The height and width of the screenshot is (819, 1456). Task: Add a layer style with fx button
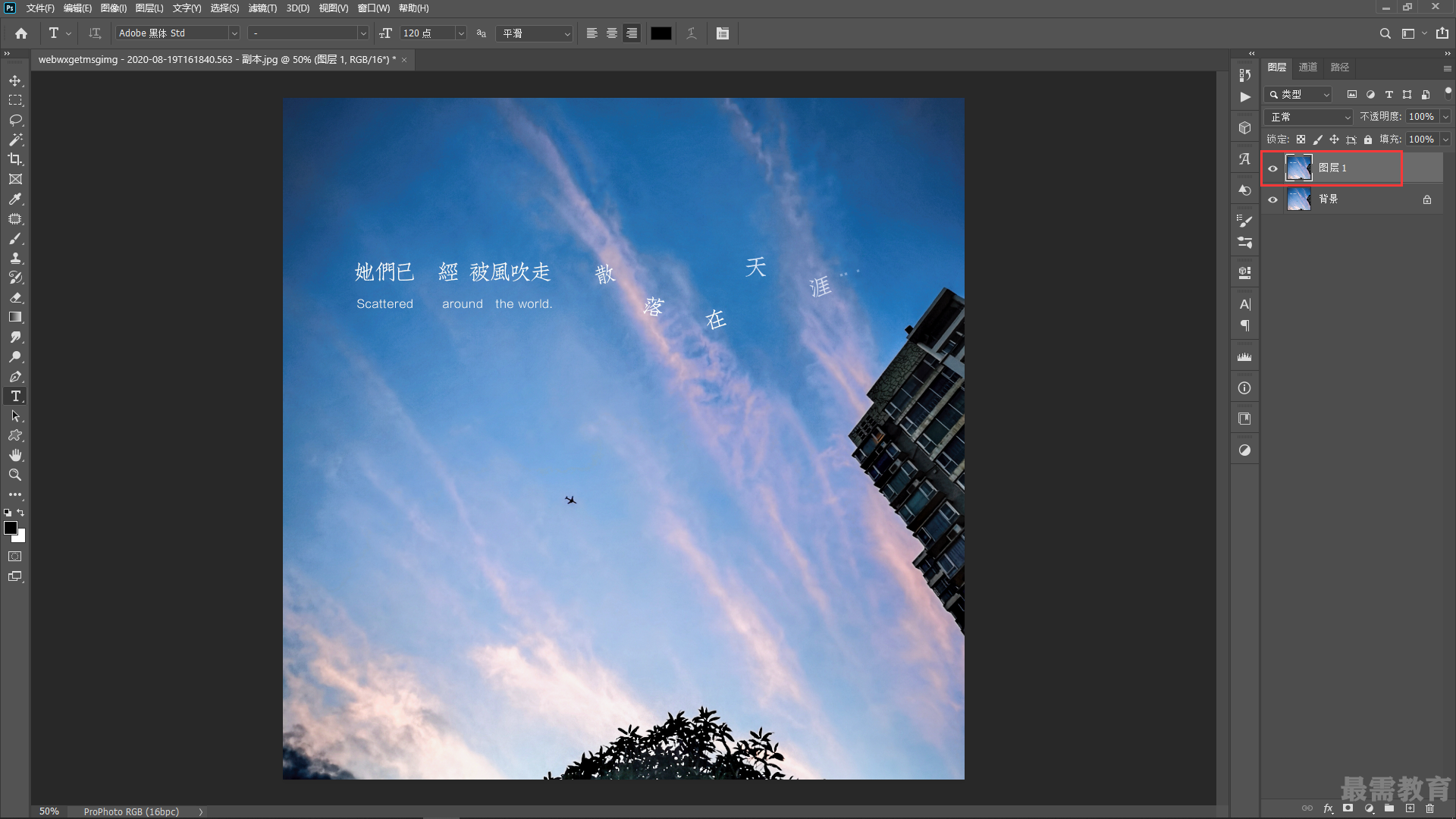(1328, 808)
